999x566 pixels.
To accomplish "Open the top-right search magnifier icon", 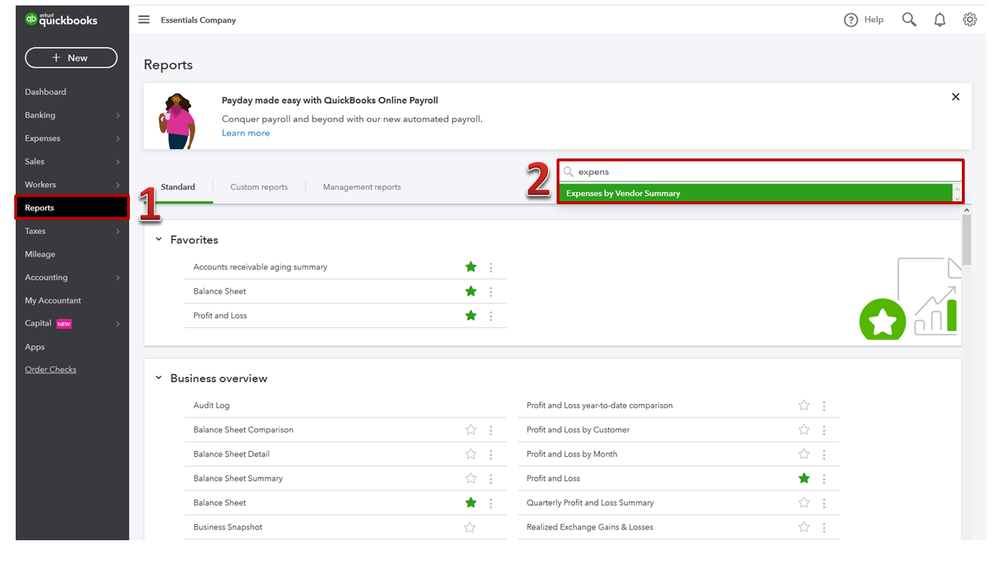I will point(909,20).
